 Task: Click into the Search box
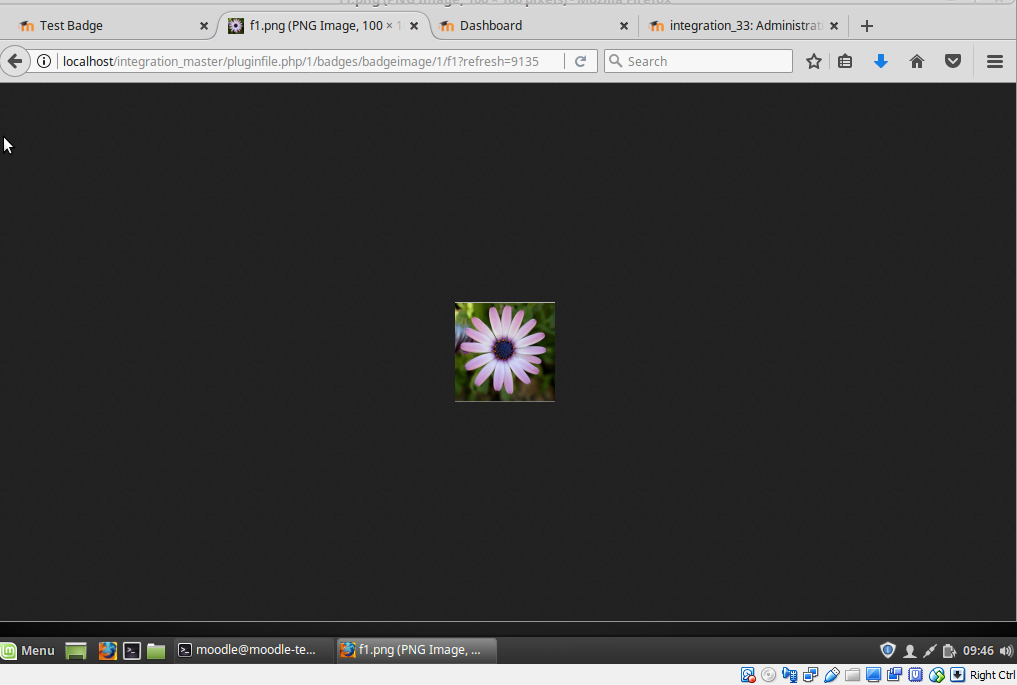(699, 61)
